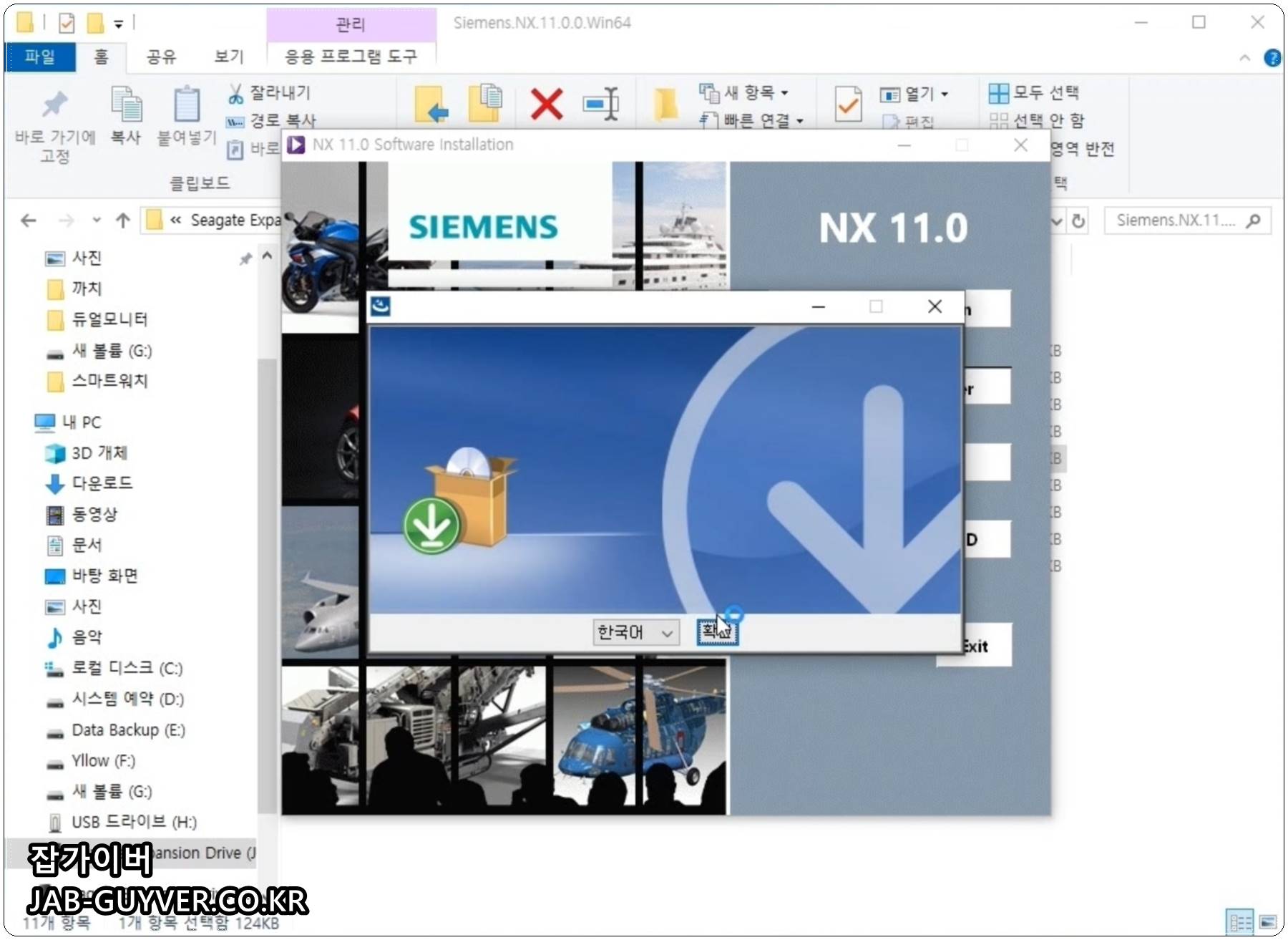Image resolution: width=1288 pixels, height=940 pixels.
Task: Click the copy-to folder icon
Action: 486,102
